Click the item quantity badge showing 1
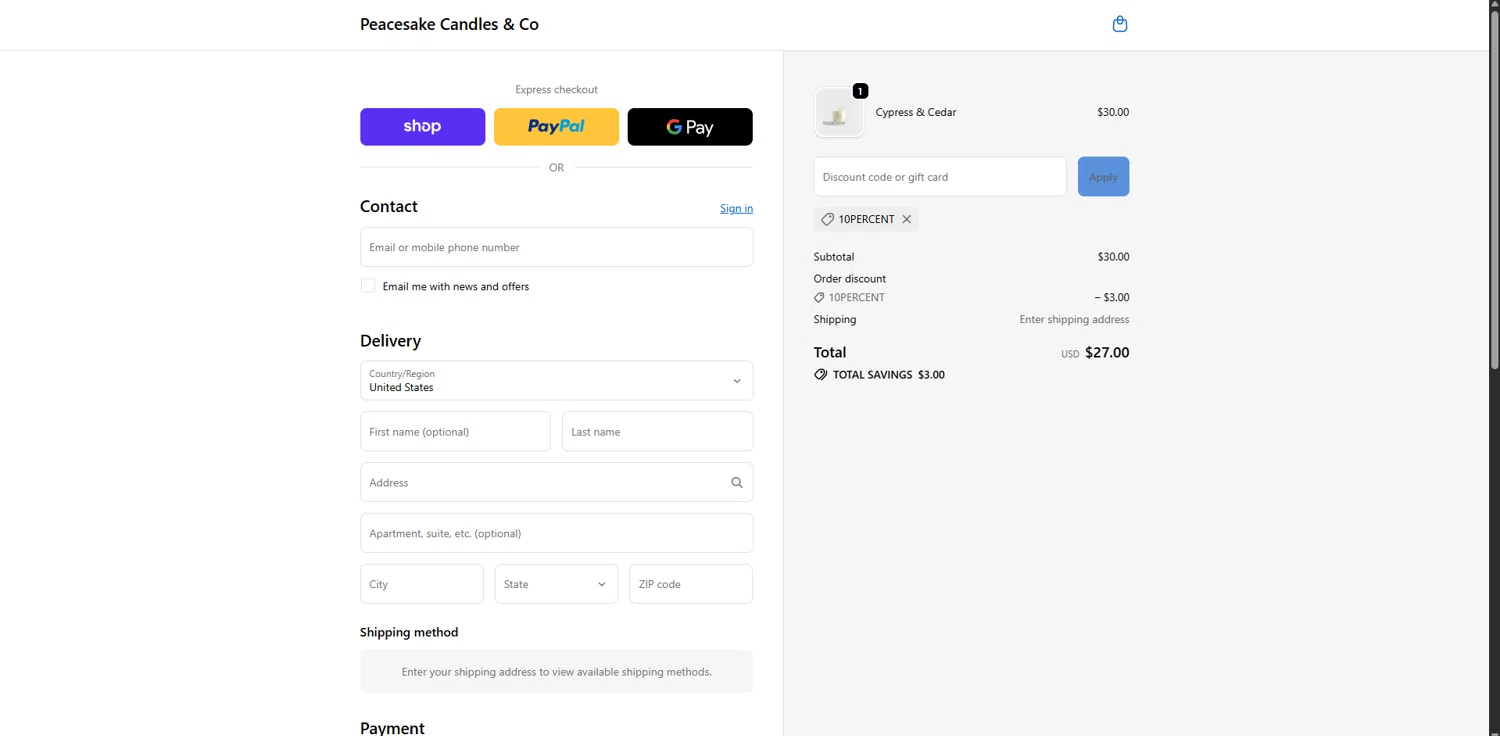This screenshot has height=736, width=1500. 860,91
